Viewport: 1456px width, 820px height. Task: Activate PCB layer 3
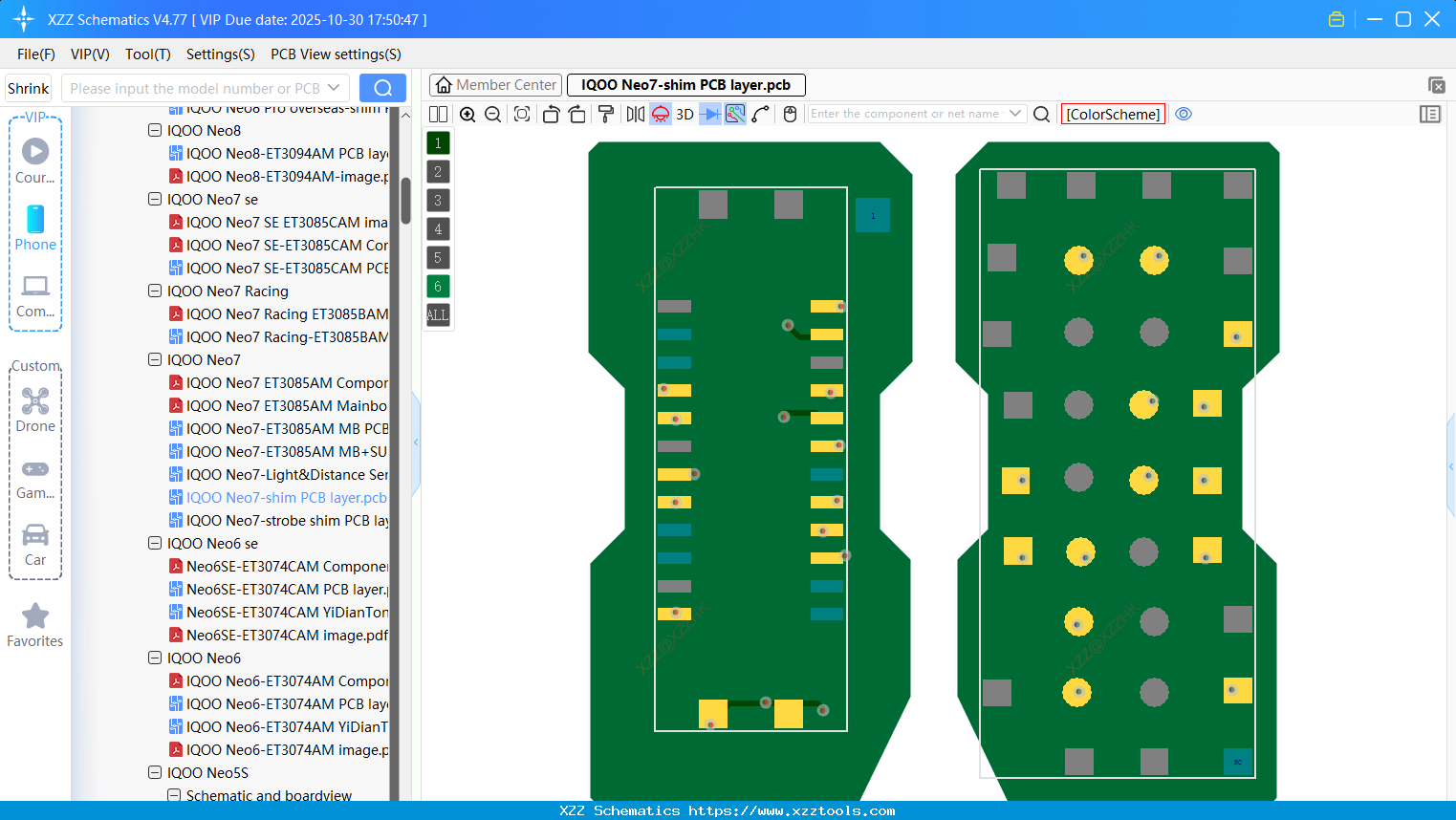(438, 200)
